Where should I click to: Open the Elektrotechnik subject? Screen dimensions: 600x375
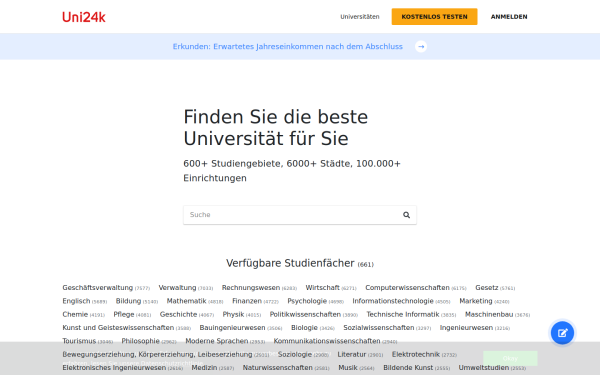tap(416, 354)
